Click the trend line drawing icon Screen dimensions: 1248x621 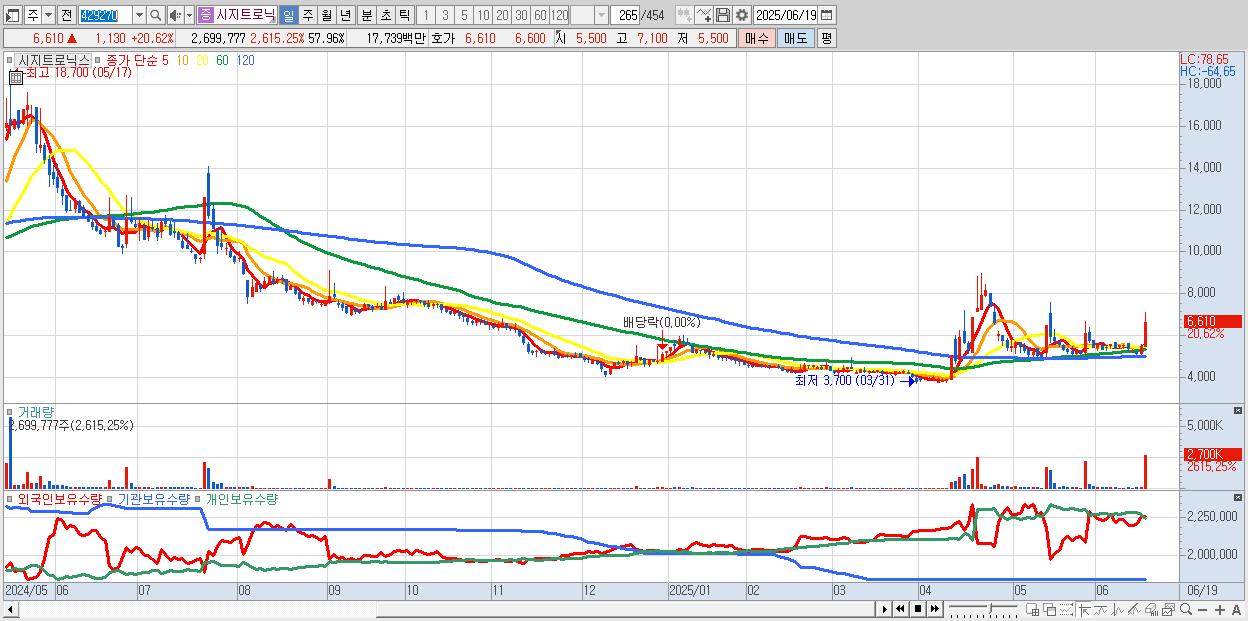[x=1100, y=609]
